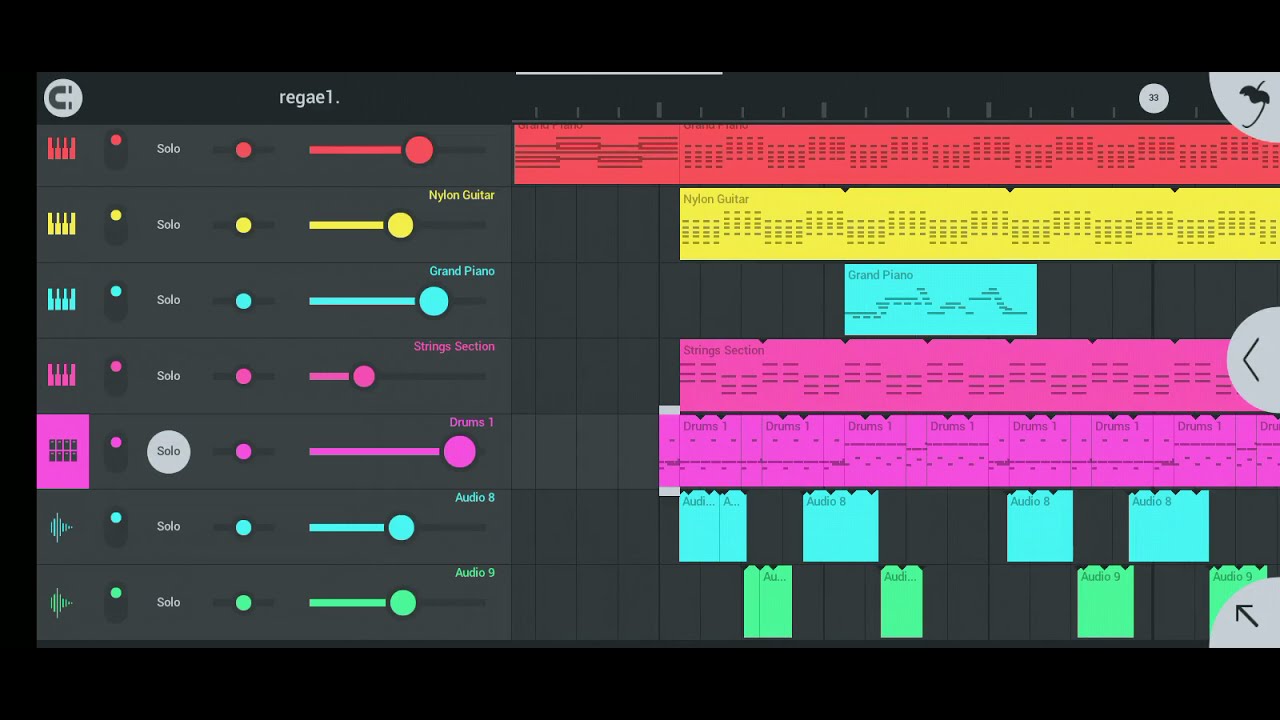Expand the side panel with the left chevron

click(x=1251, y=359)
